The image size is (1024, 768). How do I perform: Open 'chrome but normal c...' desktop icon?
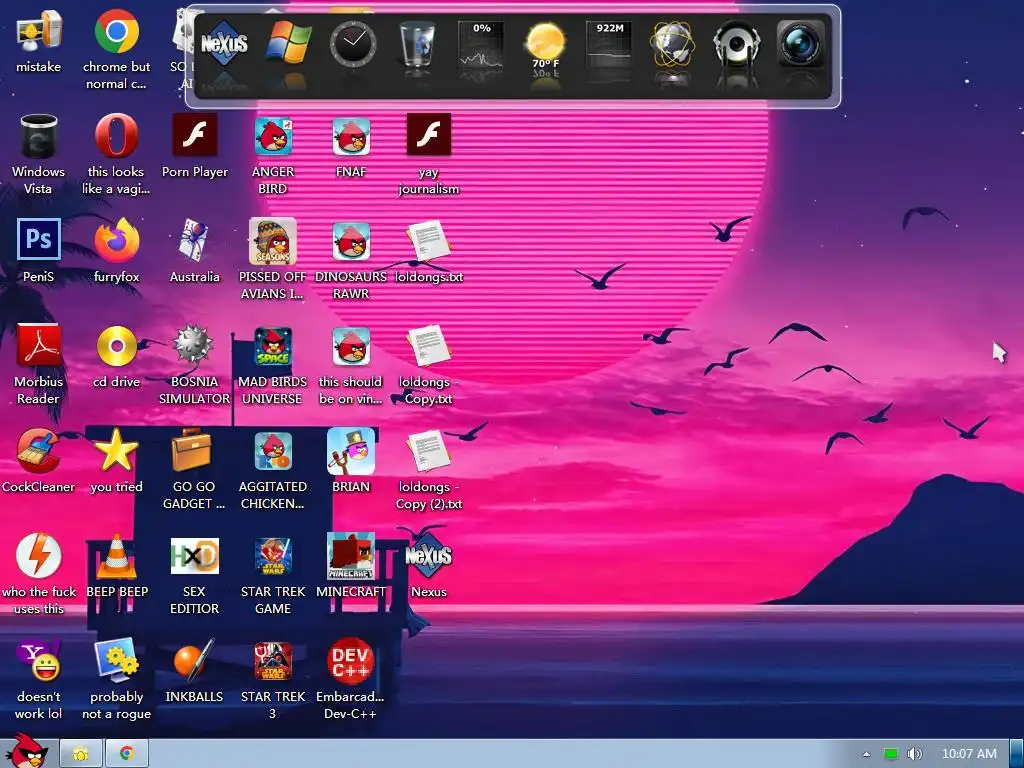coord(116,31)
